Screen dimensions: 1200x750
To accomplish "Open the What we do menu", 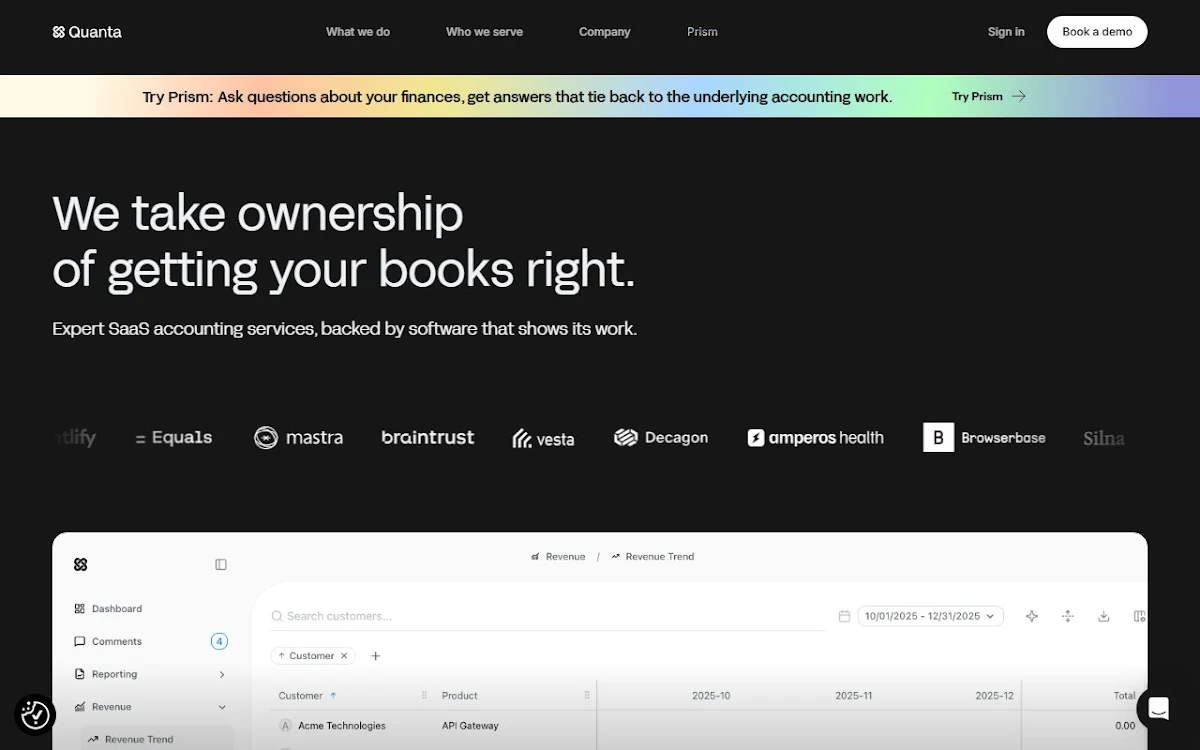I will coord(358,32).
